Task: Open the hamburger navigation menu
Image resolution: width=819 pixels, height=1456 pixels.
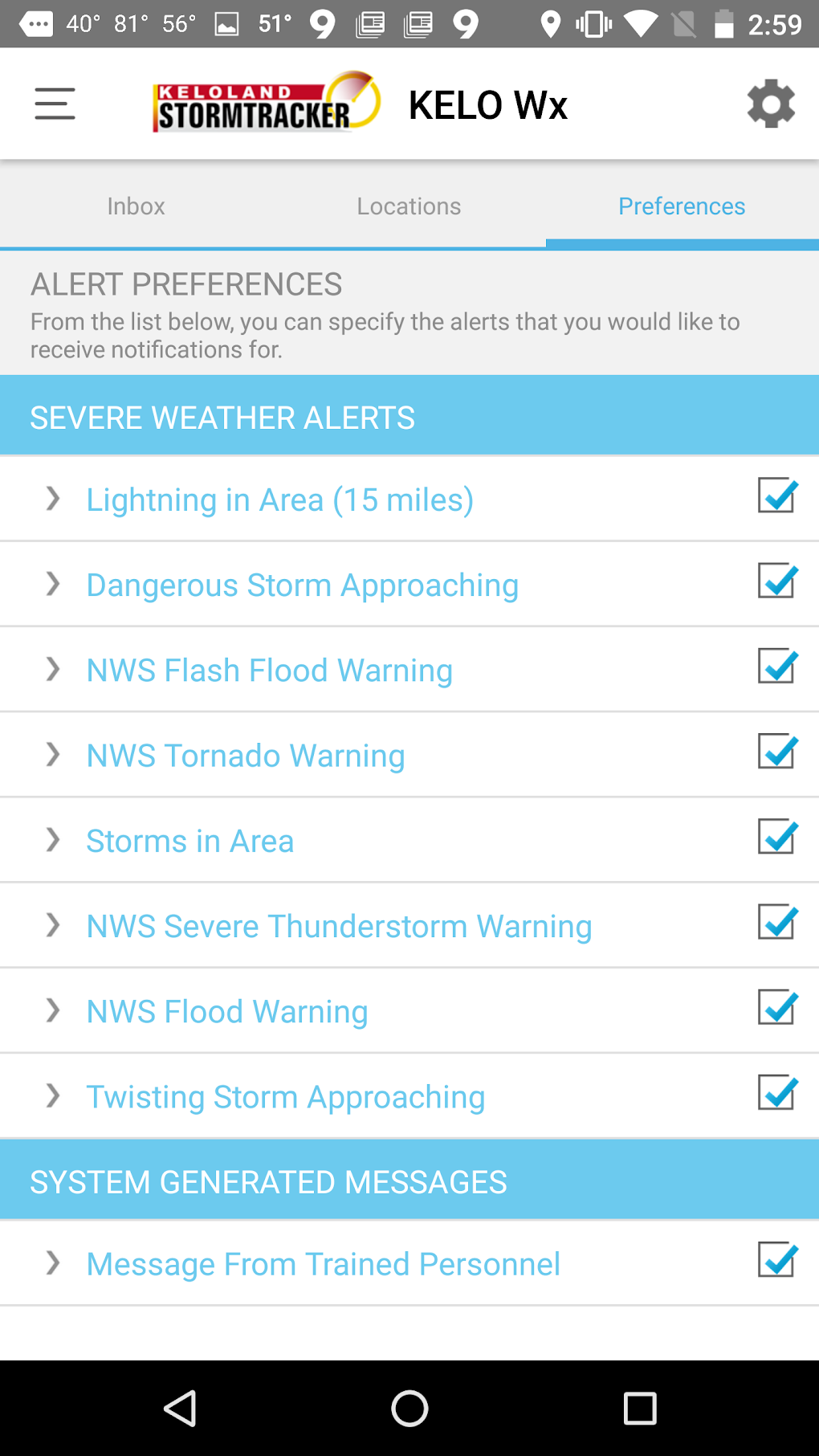Action: [x=55, y=104]
